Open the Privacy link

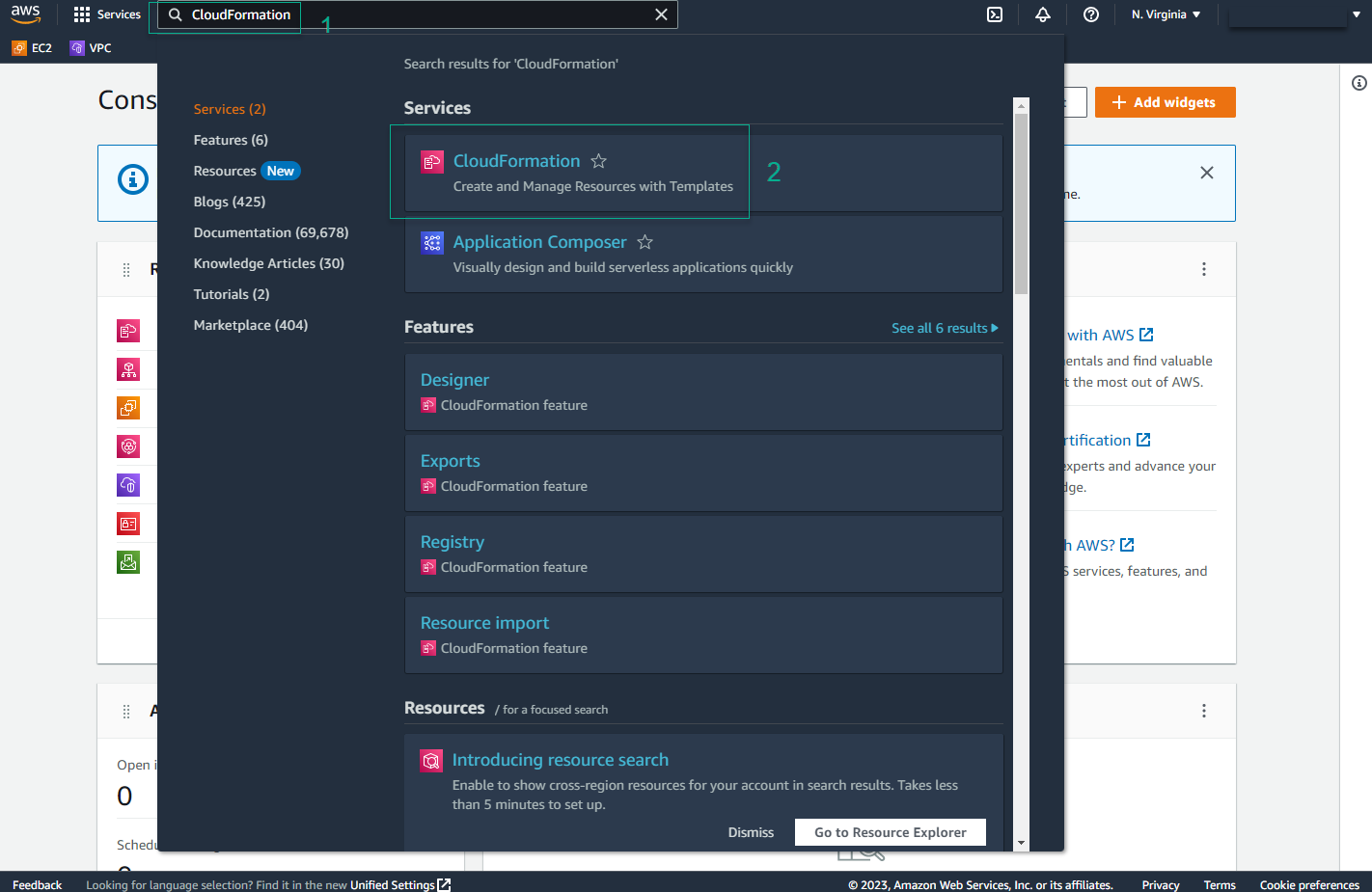1161,884
